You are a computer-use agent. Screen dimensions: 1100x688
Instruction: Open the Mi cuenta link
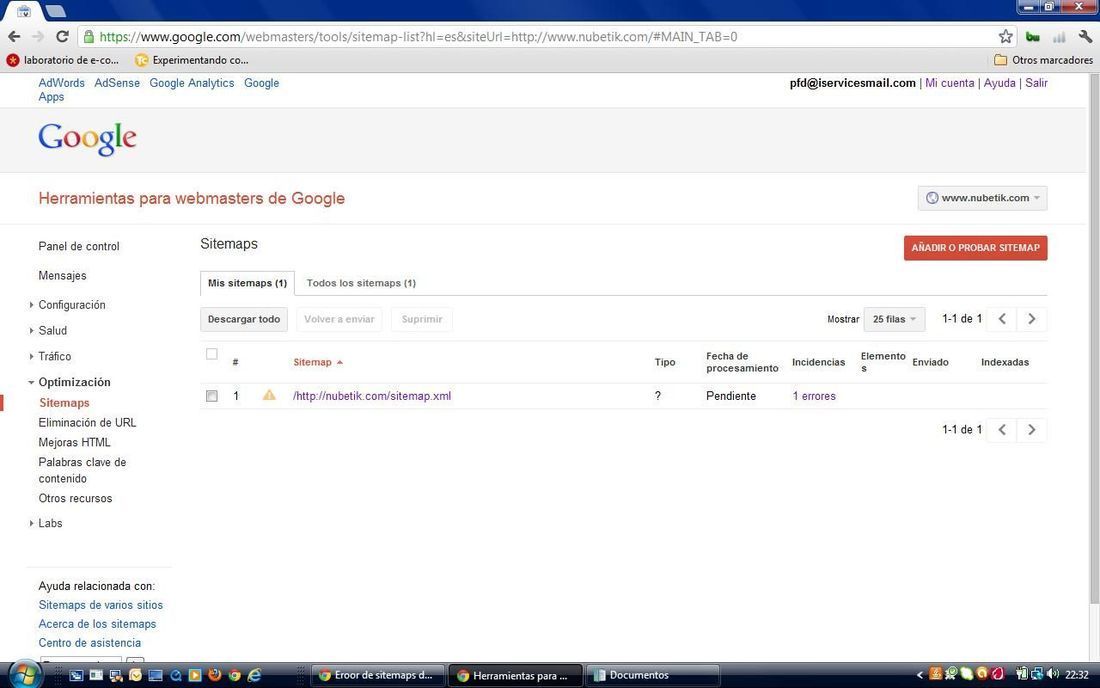coord(949,83)
